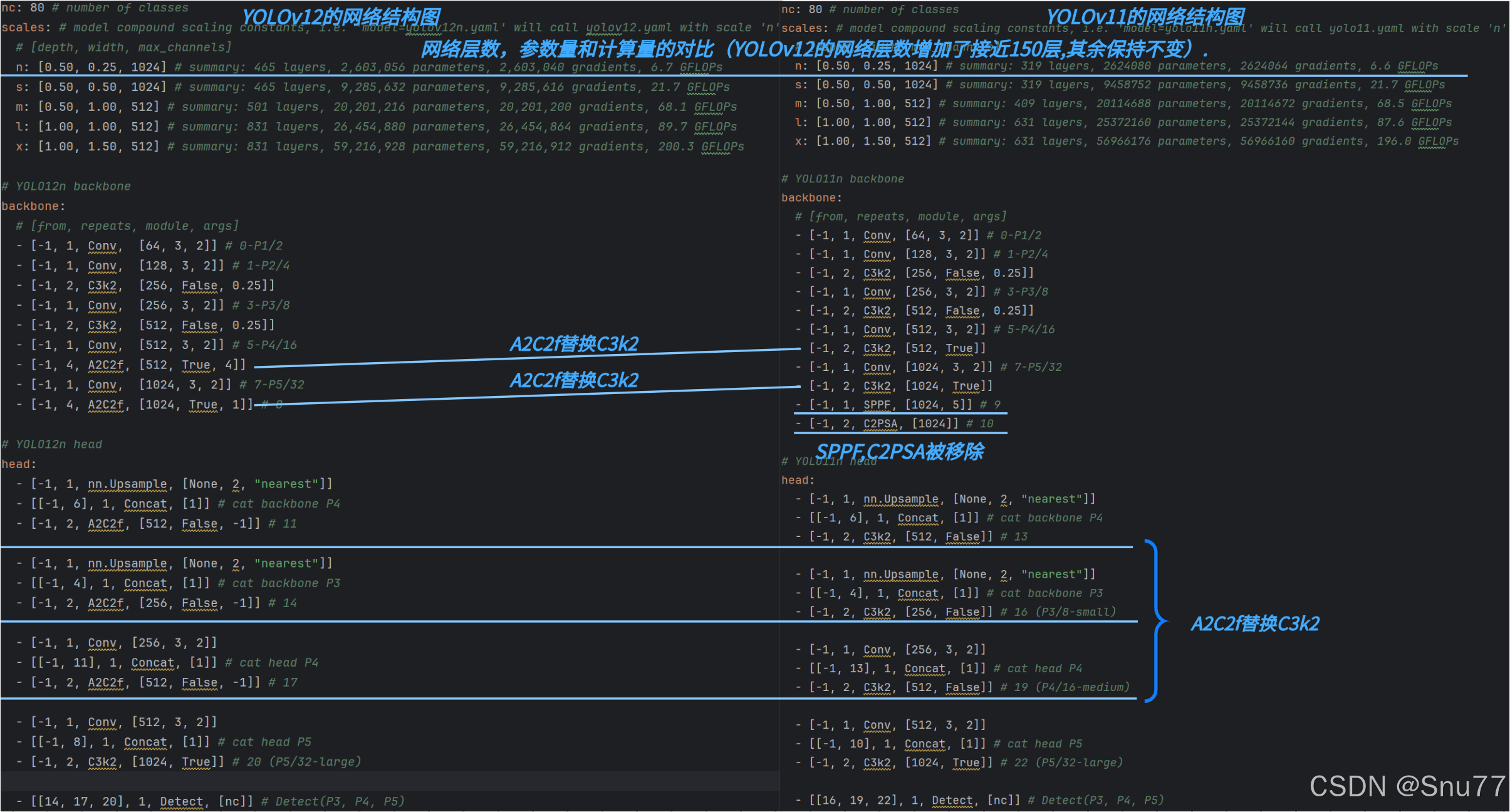
Task: Click the blue curly brace grouping the head blocks
Action: (1157, 621)
